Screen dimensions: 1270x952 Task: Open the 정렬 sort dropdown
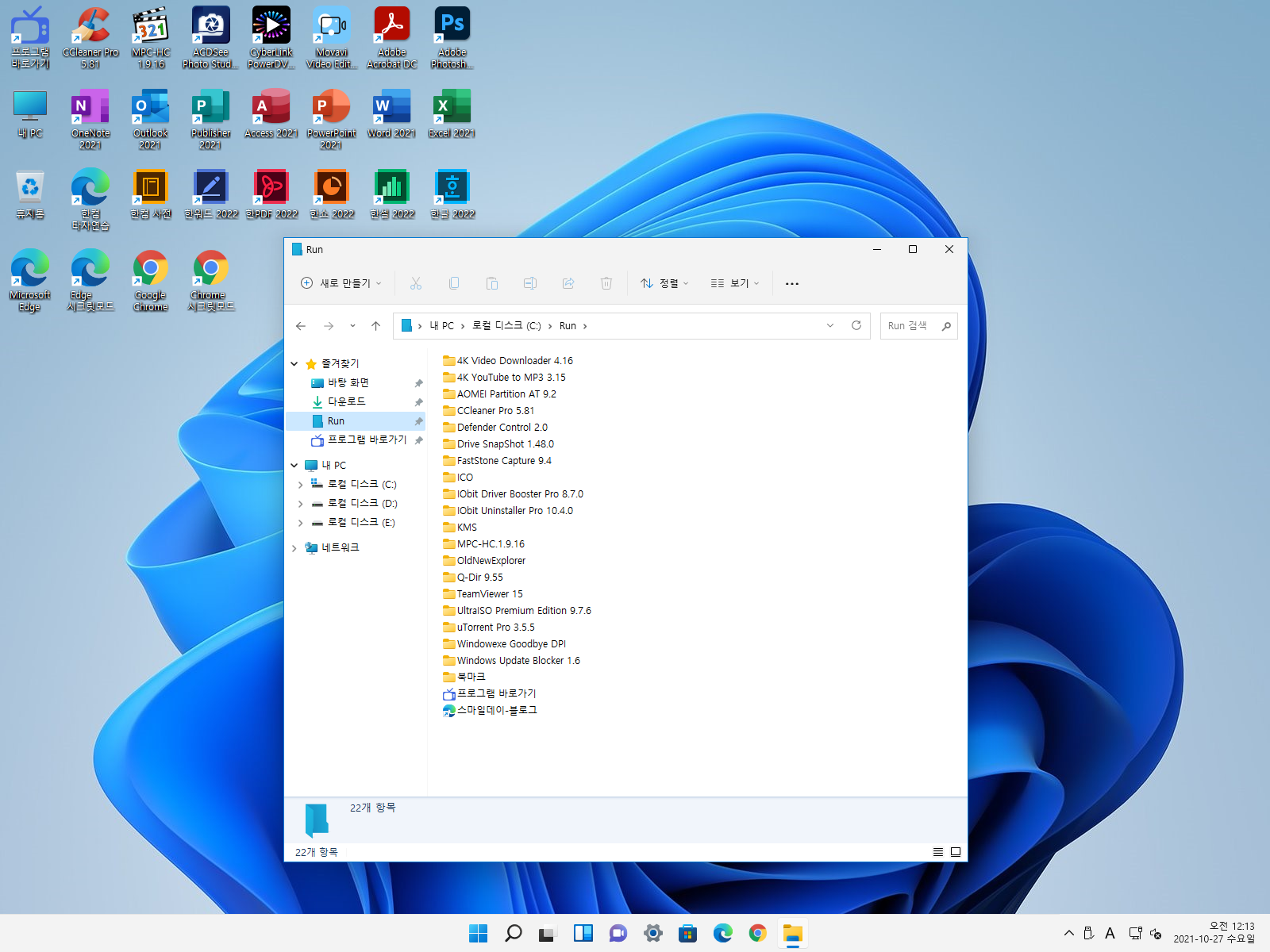pos(665,283)
